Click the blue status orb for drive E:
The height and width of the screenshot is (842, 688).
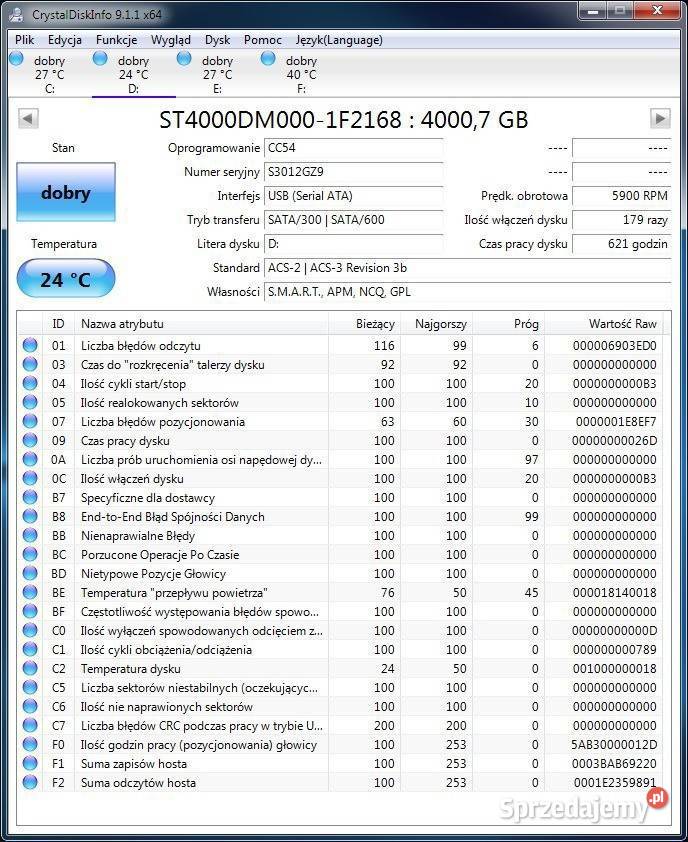[184, 59]
